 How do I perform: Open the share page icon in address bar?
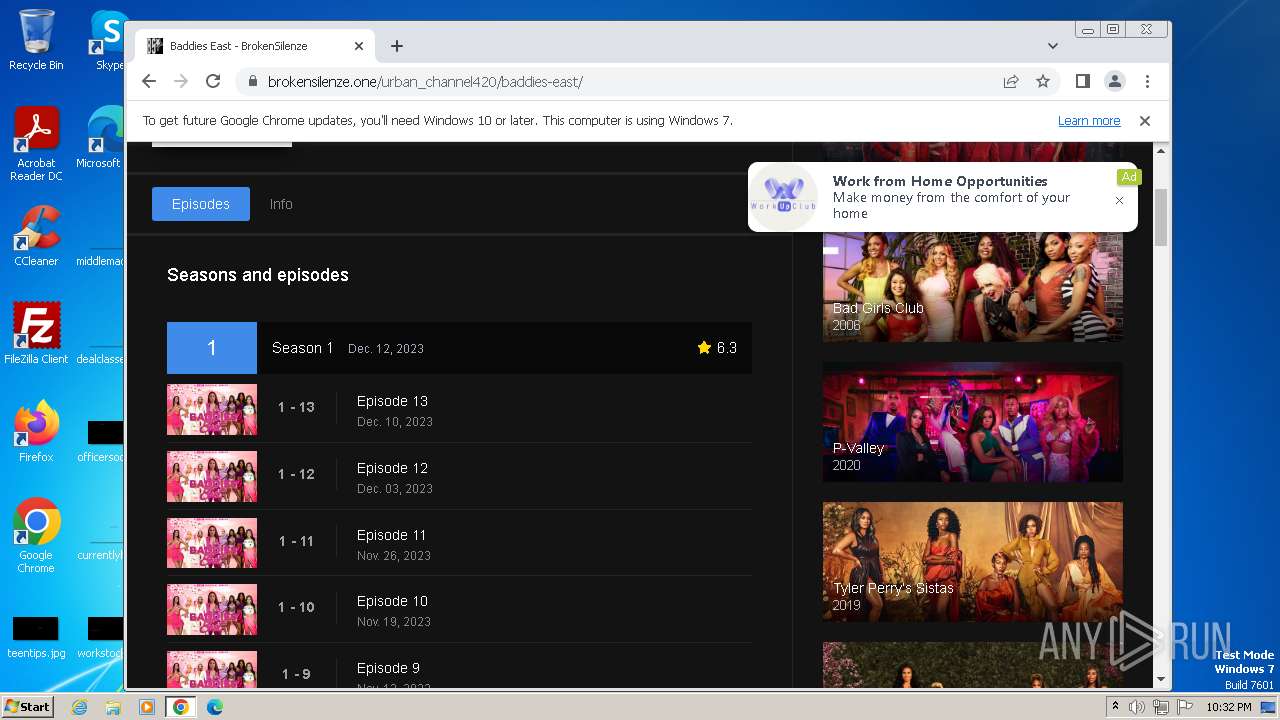click(x=1011, y=81)
